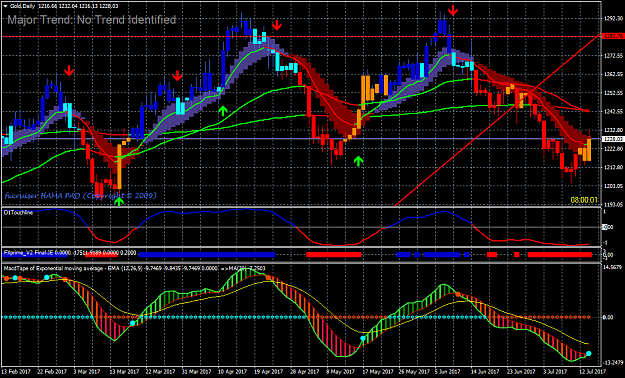
Task: Click the long blue FXprime bar spanning March-April
Action: pyautogui.click(x=207, y=254)
